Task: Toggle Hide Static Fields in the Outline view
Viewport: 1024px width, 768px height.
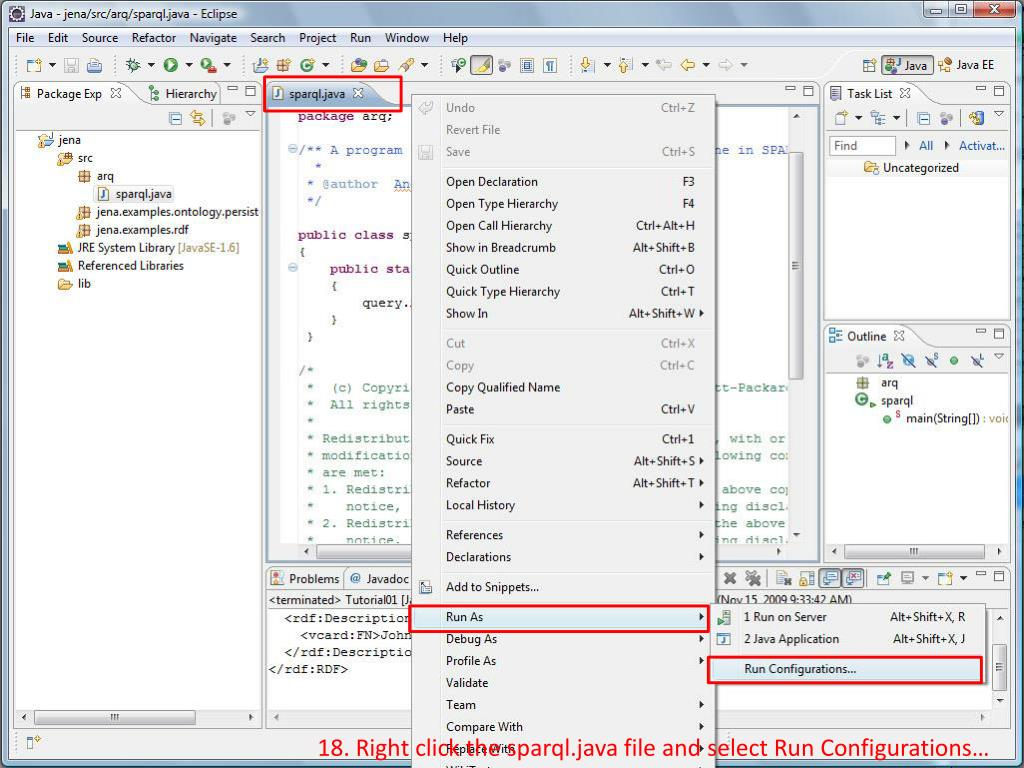Action: click(x=932, y=362)
